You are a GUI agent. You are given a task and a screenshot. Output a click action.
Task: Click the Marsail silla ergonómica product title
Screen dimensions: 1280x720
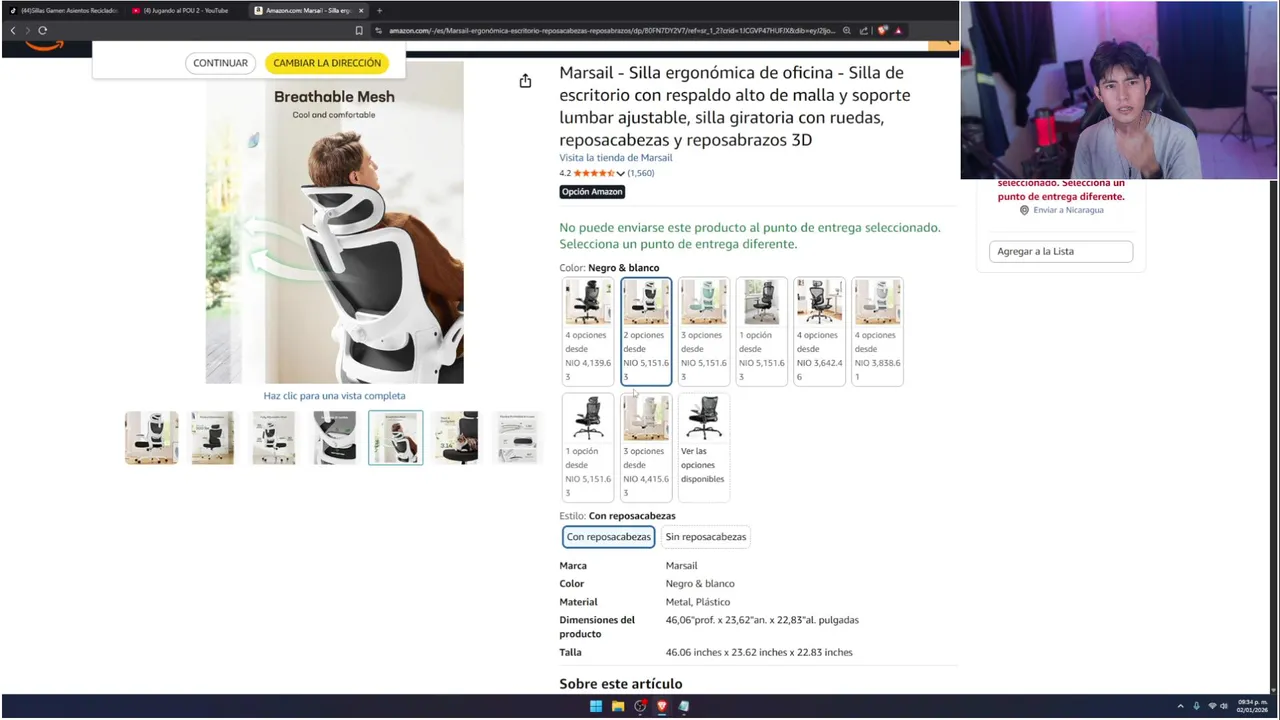pos(734,106)
